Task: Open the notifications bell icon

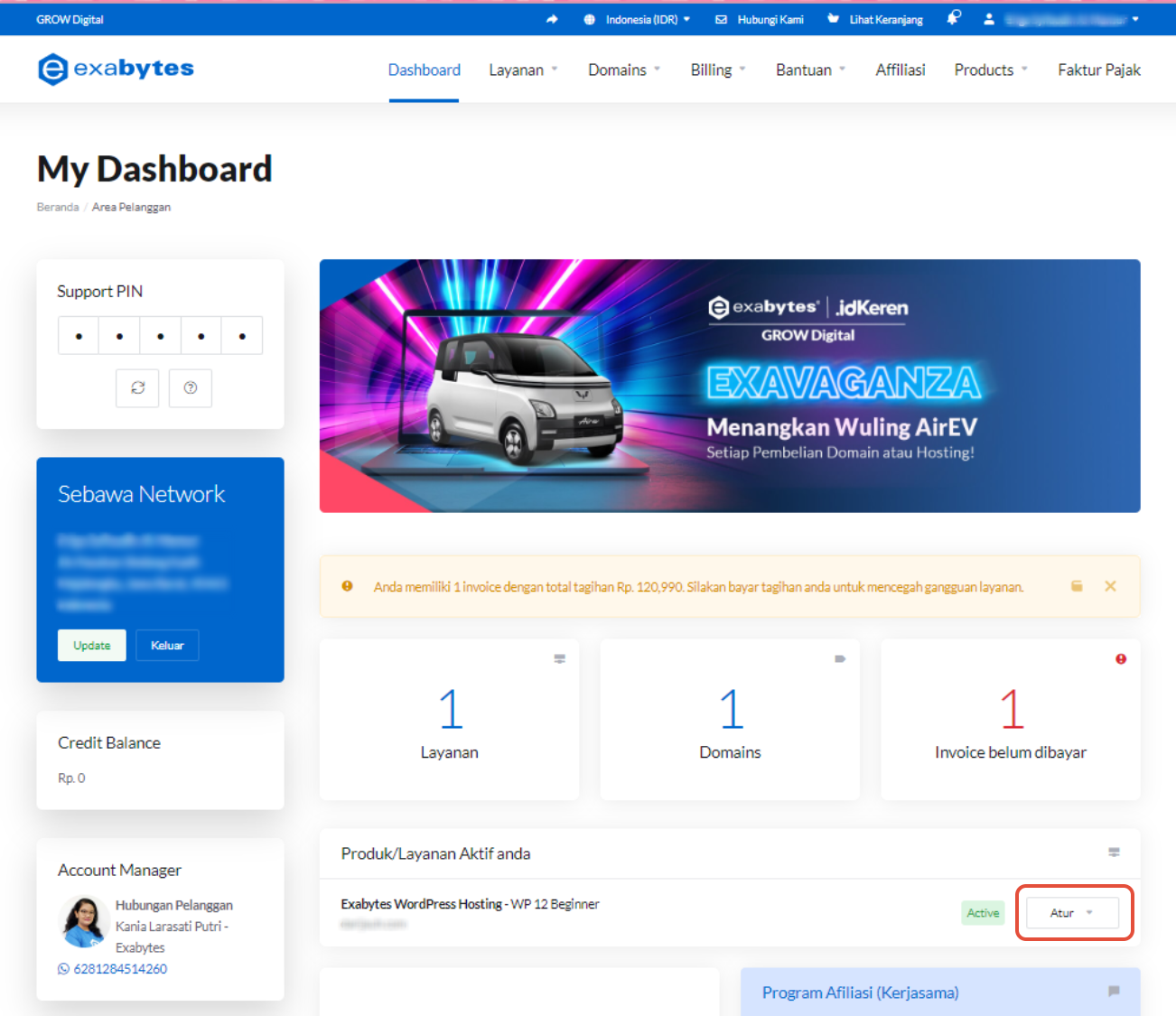Action: coord(954,18)
